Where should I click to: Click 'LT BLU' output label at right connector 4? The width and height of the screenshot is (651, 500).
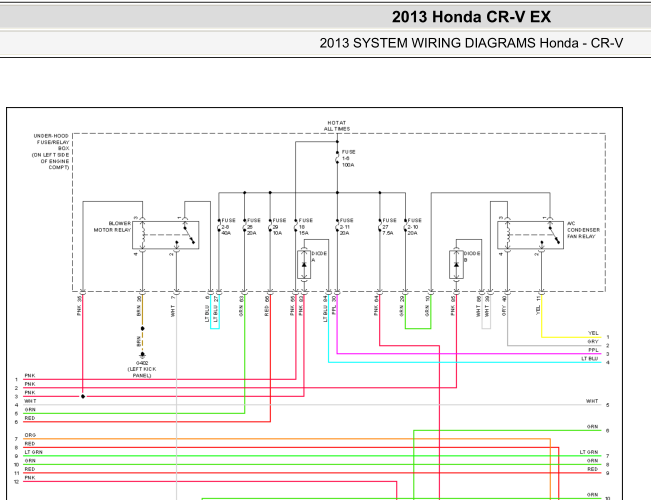pyautogui.click(x=590, y=358)
